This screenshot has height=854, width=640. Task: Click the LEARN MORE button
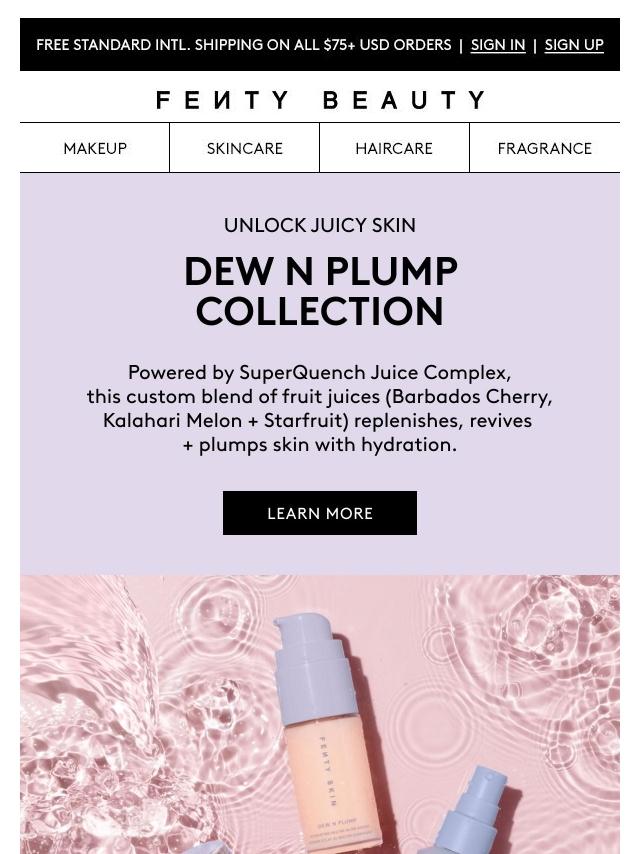[x=320, y=513]
